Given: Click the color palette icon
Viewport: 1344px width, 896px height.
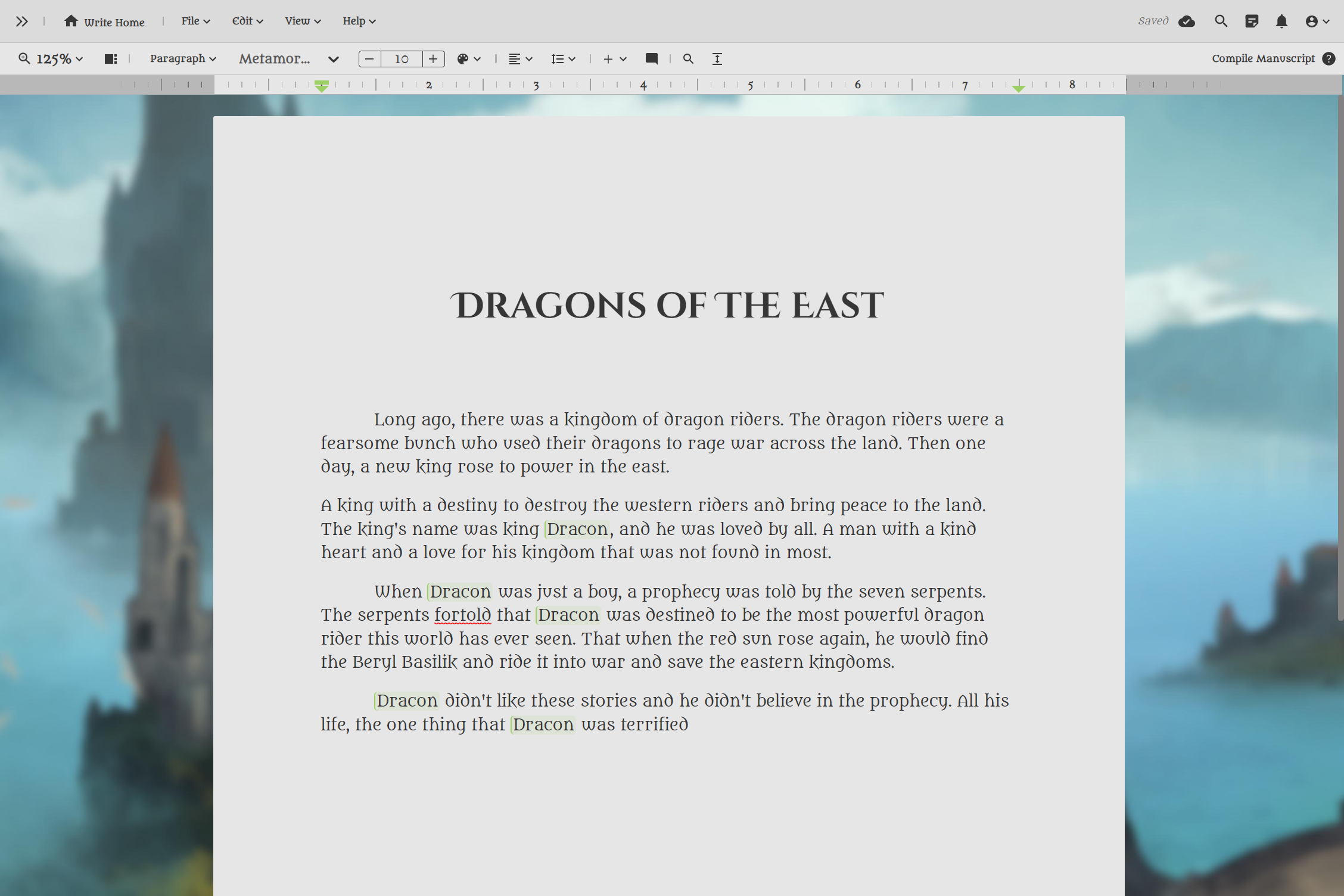Looking at the screenshot, I should [x=463, y=58].
